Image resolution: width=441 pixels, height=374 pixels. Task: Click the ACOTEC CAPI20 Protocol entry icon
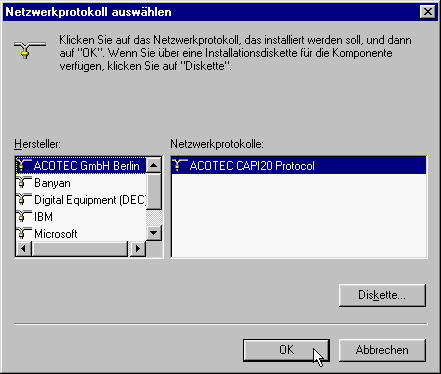[x=180, y=165]
